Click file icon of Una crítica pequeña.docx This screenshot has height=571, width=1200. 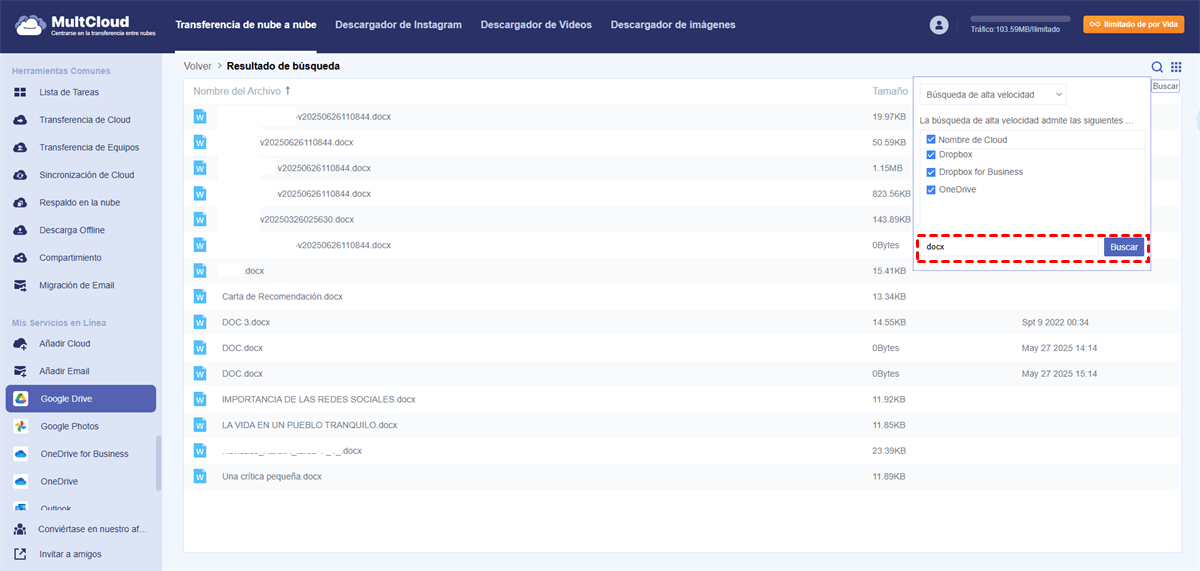point(200,477)
